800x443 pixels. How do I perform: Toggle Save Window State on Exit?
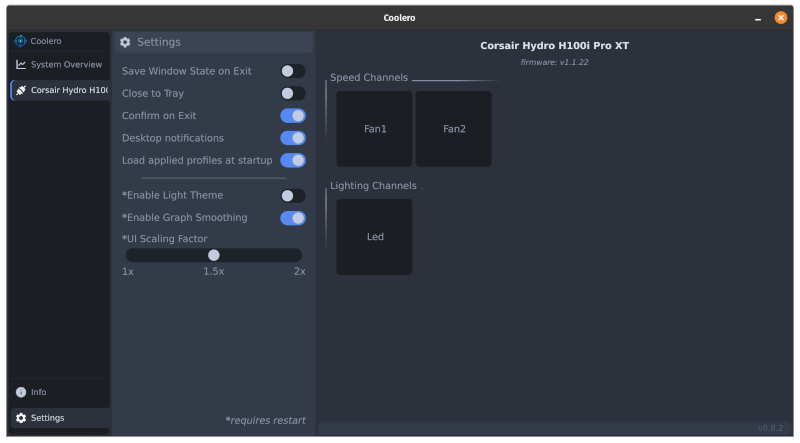tap(293, 71)
